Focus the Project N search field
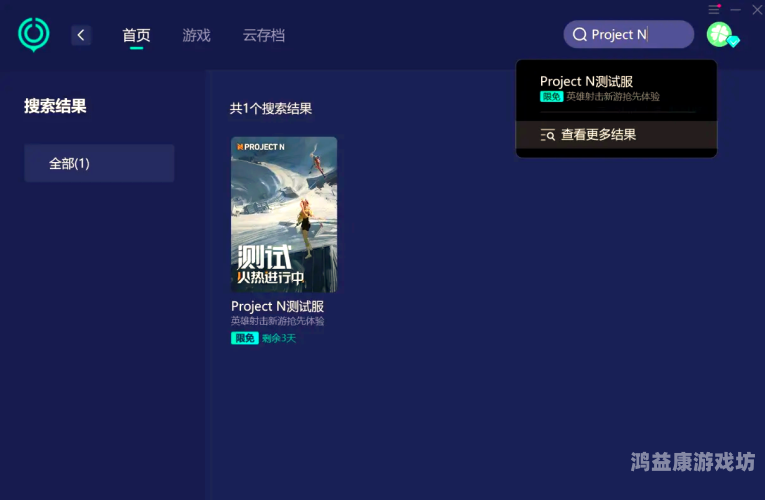This screenshot has height=500, width=765. point(628,34)
